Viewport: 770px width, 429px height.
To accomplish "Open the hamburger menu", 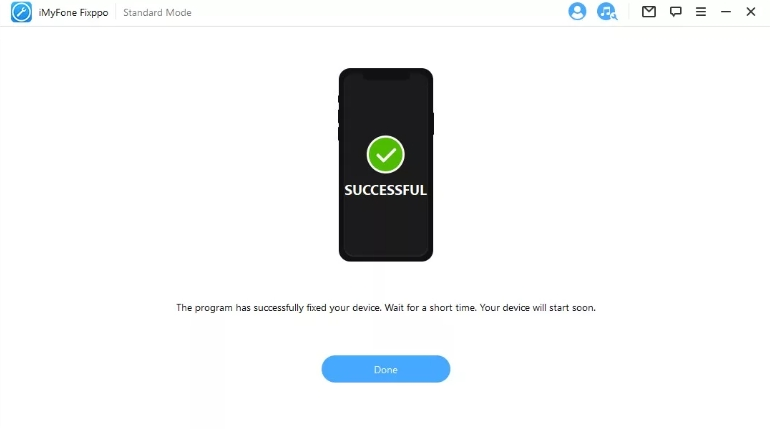I will 701,11.
